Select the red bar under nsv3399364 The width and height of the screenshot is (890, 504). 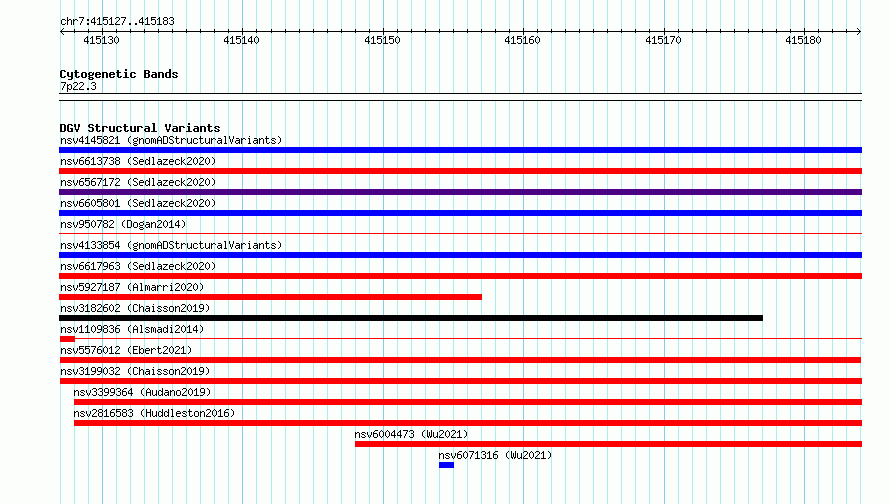[468, 402]
